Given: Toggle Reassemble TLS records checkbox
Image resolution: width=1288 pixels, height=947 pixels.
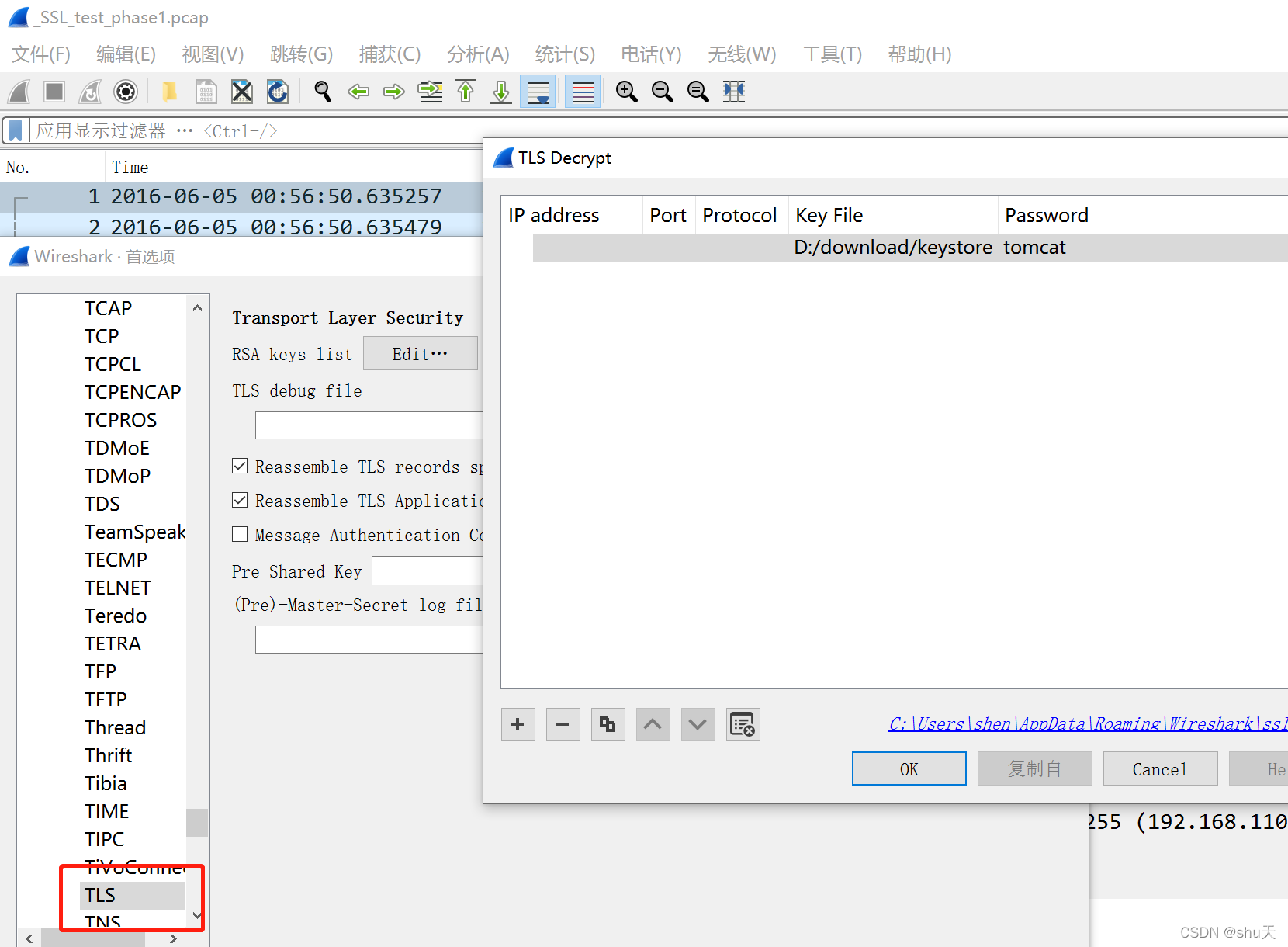Looking at the screenshot, I should (x=240, y=466).
